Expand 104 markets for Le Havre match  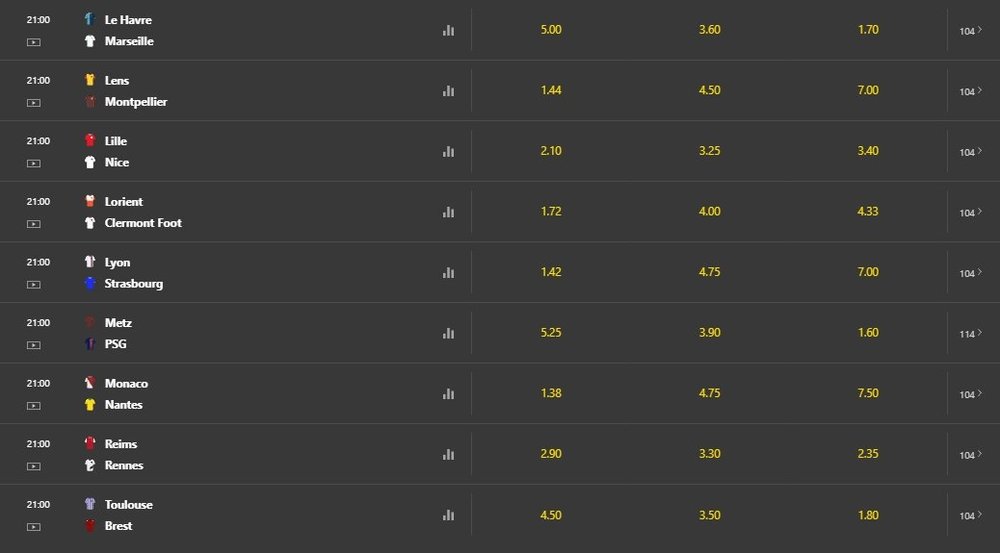point(970,31)
